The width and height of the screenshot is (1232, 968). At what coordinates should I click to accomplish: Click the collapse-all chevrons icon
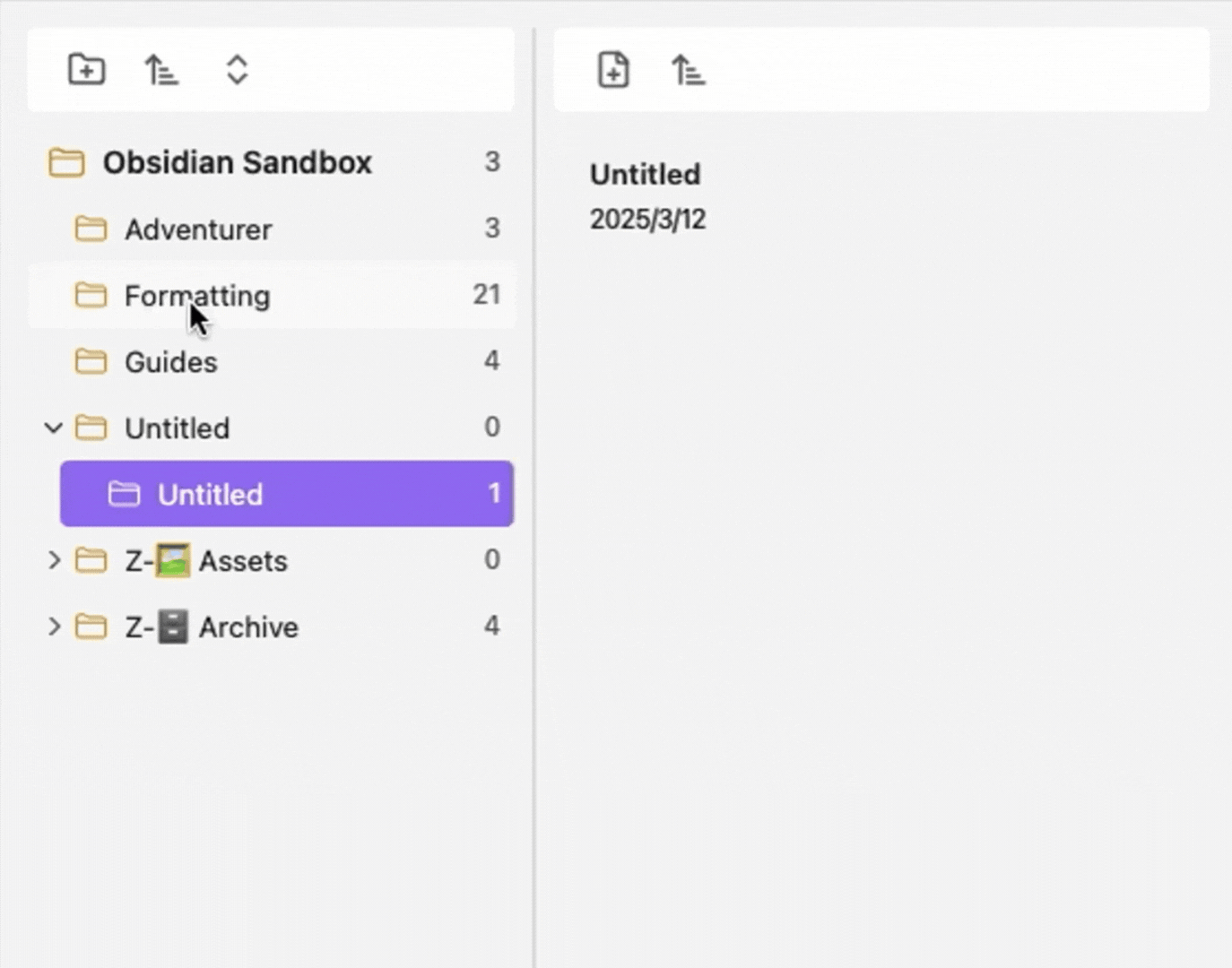tap(236, 69)
